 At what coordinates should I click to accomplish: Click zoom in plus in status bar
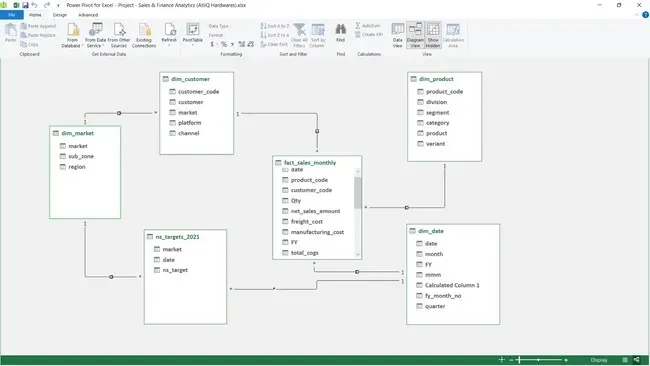coord(566,360)
